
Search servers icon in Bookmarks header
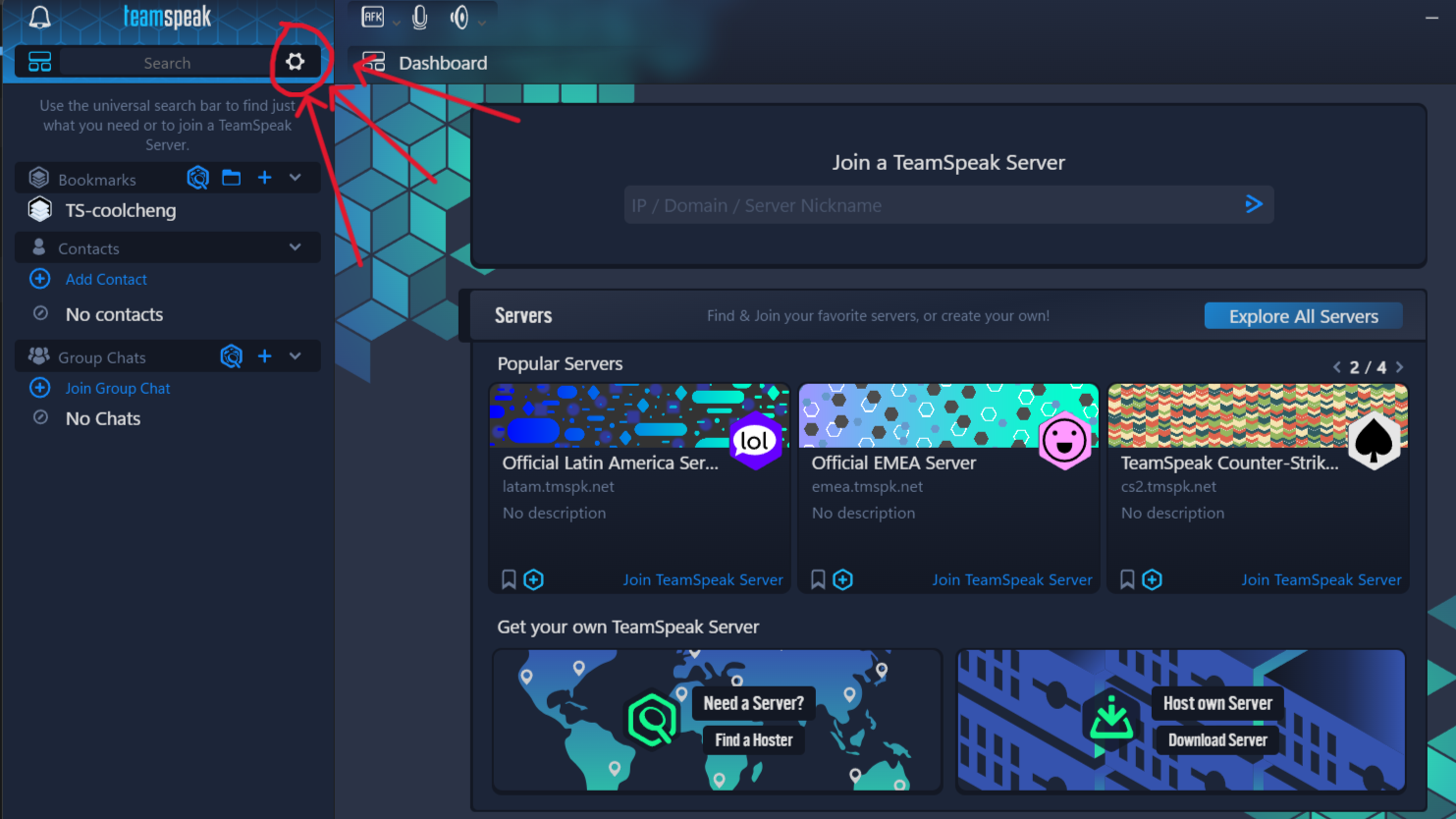tap(198, 178)
